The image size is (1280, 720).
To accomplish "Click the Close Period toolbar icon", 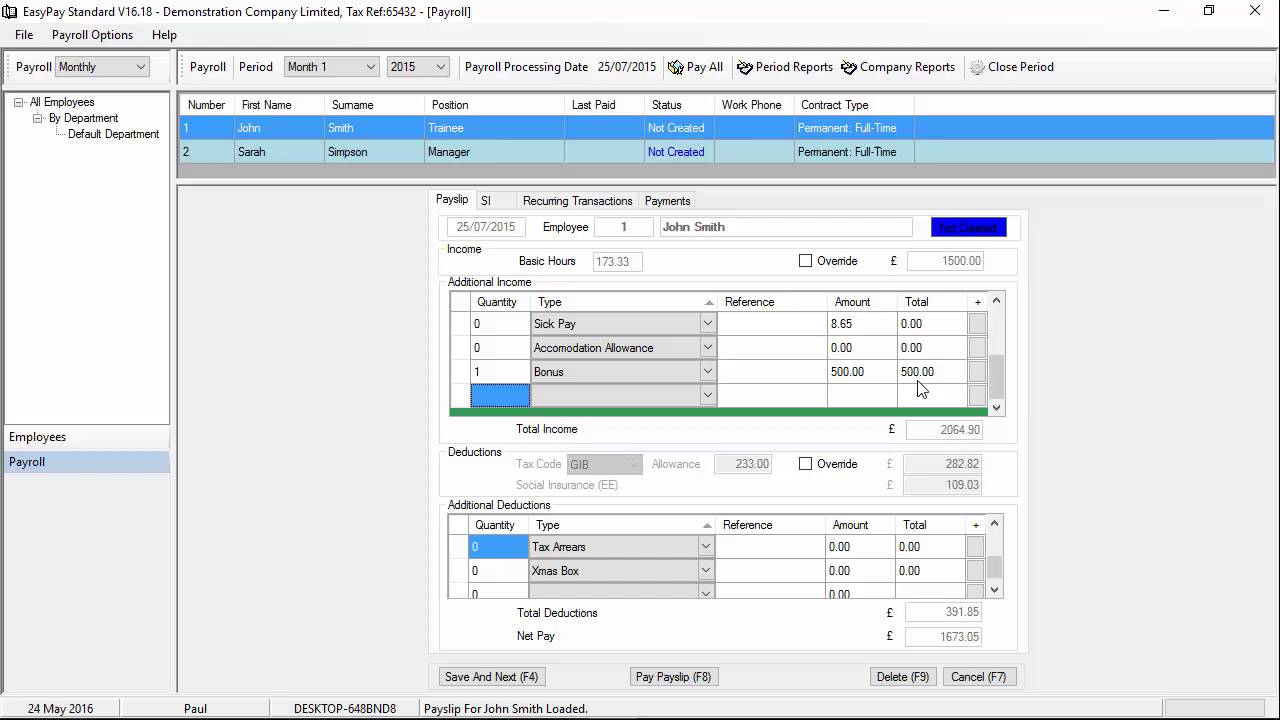I will click(x=977, y=67).
